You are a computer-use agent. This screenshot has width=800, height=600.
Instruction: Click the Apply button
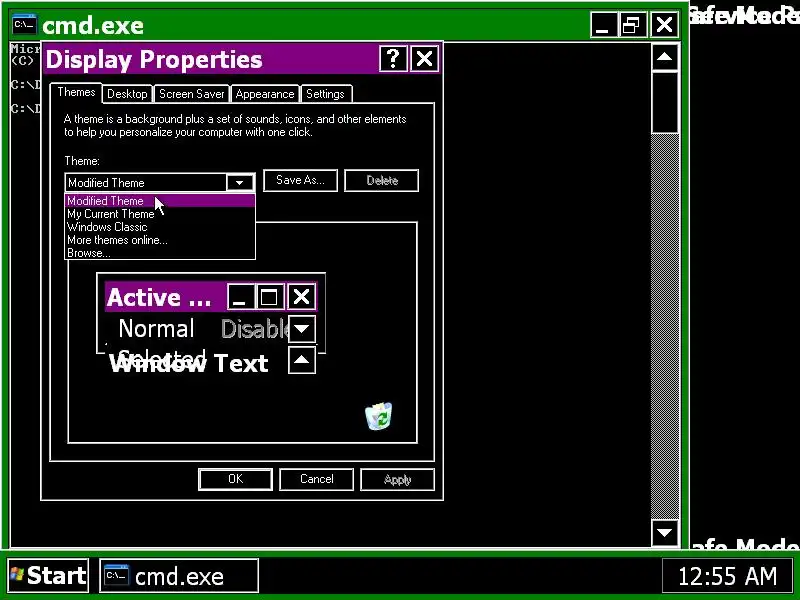(397, 479)
